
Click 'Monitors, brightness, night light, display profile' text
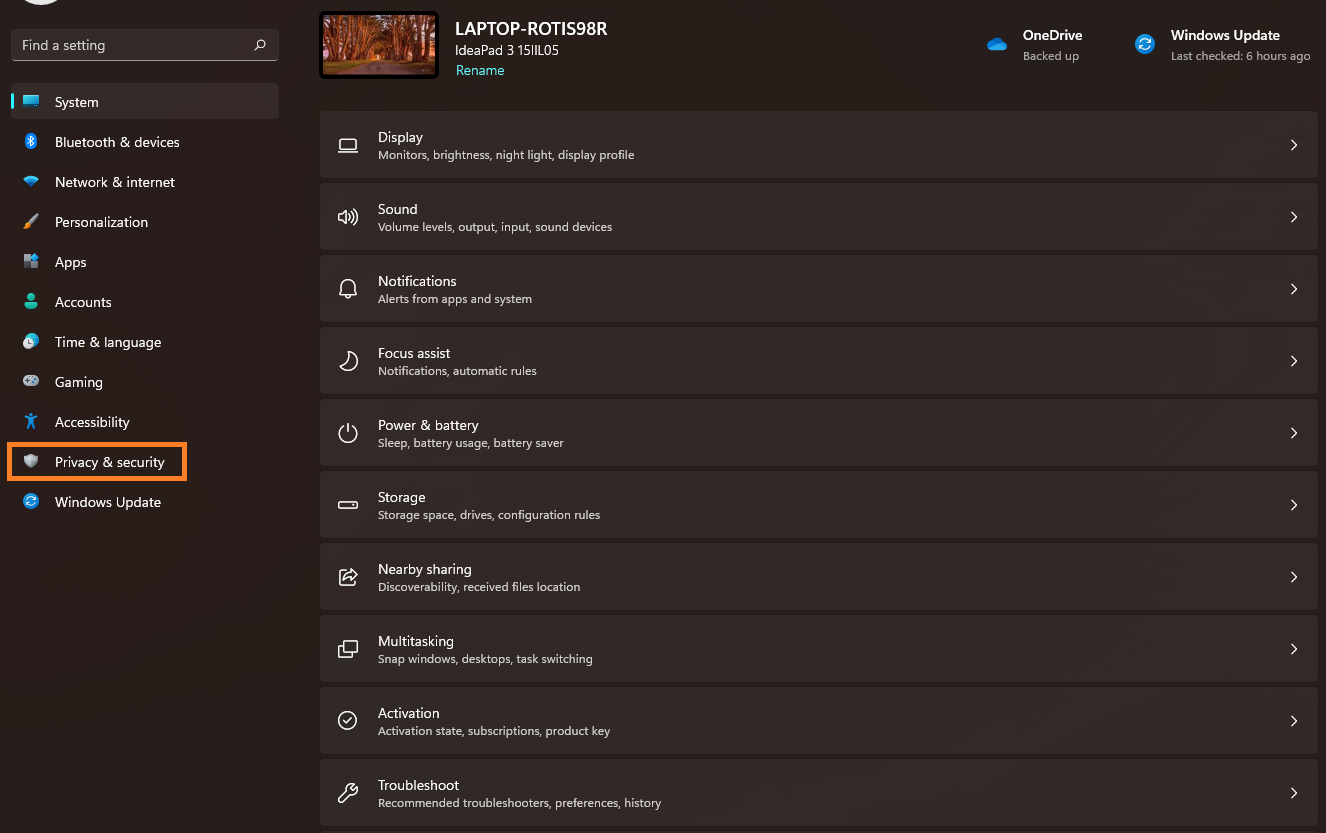[x=506, y=155]
